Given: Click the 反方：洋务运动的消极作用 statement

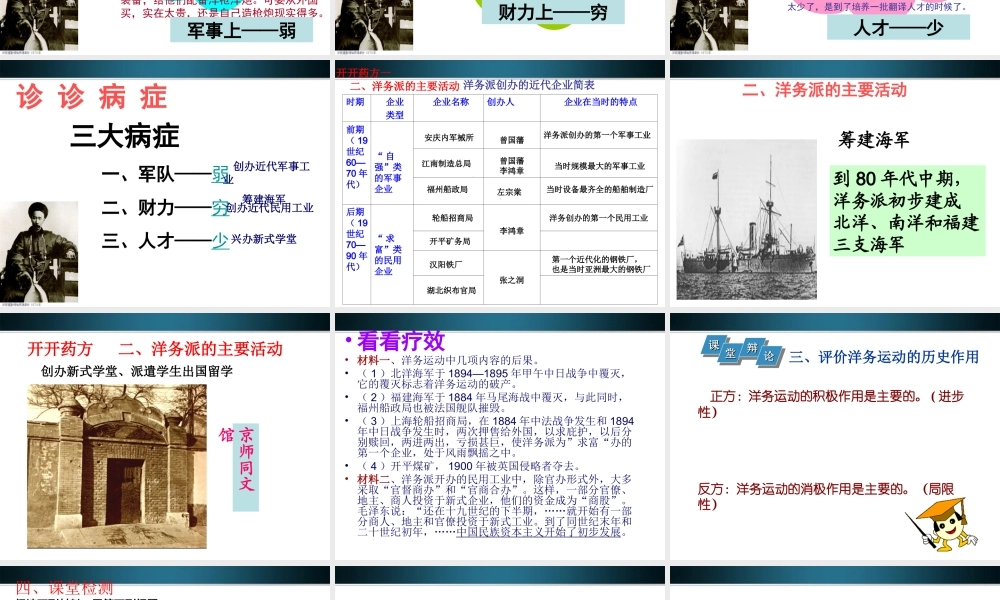Looking at the screenshot, I should [x=826, y=496].
